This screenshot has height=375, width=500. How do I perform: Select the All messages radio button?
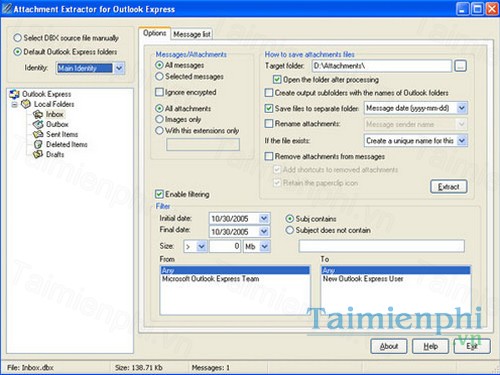tap(159, 65)
